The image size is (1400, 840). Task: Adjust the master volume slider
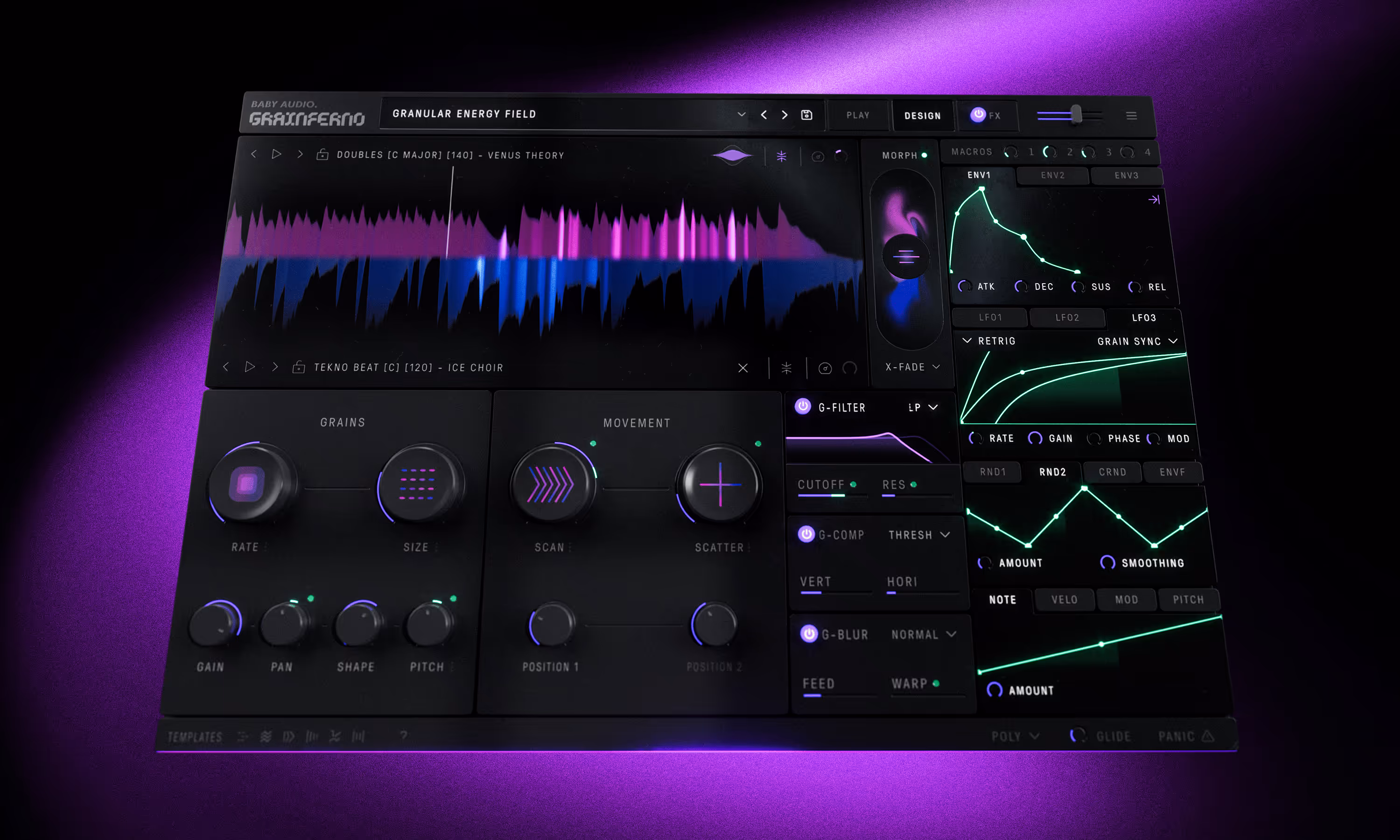point(1070,115)
